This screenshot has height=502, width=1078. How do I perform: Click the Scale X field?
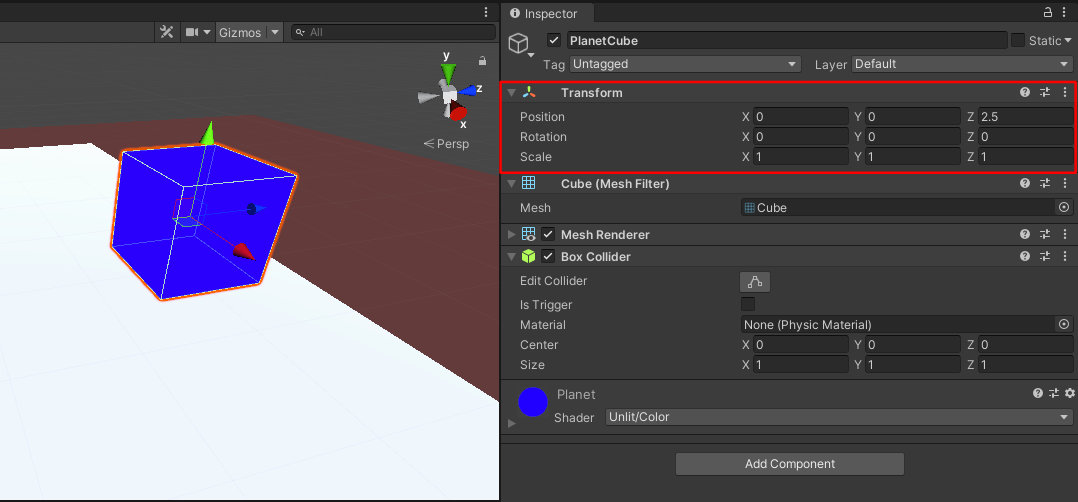click(800, 157)
